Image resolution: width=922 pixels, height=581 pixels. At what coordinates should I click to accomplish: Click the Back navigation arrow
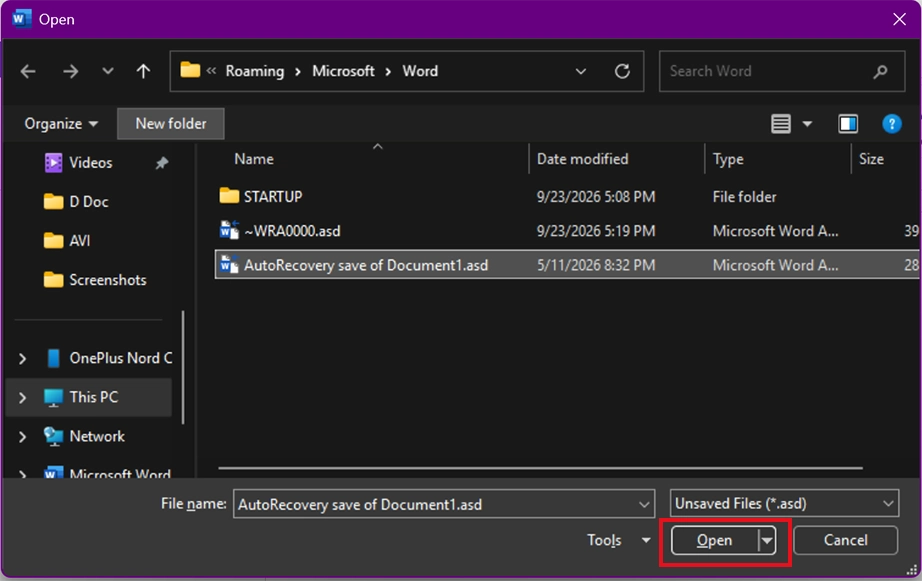28,71
